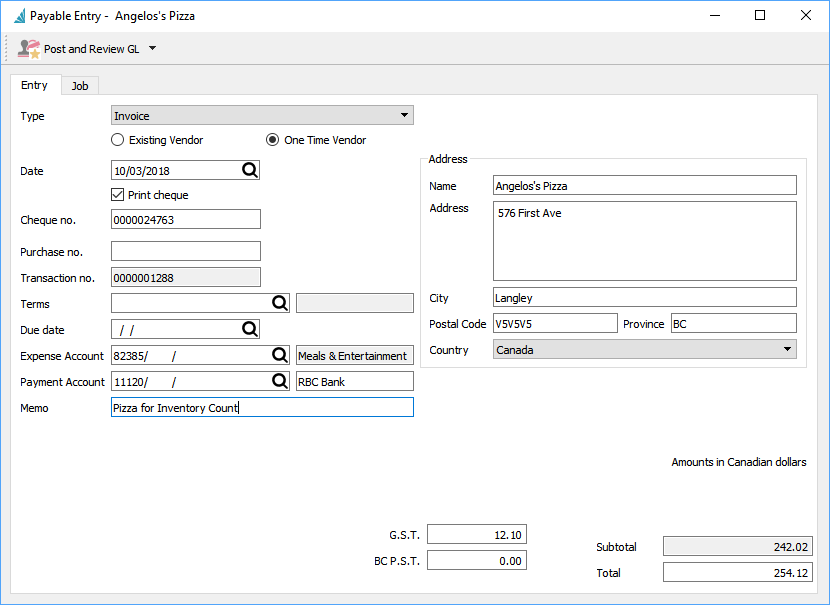This screenshot has width=830, height=605.
Task: Click the app logo in title bar
Action: coord(18,16)
